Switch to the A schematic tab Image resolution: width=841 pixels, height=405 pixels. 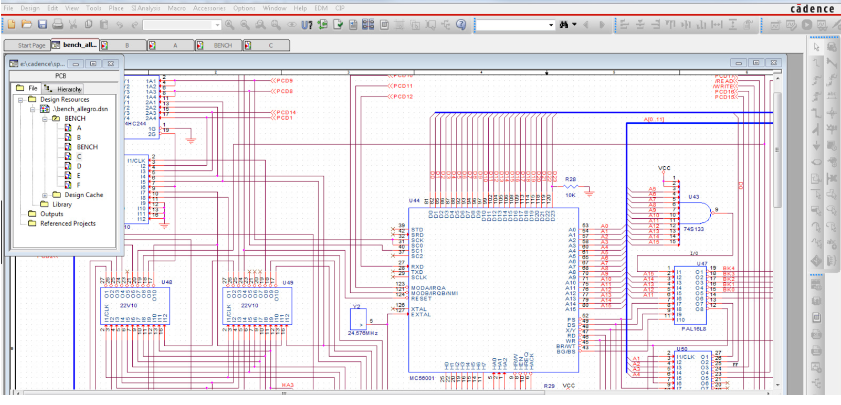[171, 46]
